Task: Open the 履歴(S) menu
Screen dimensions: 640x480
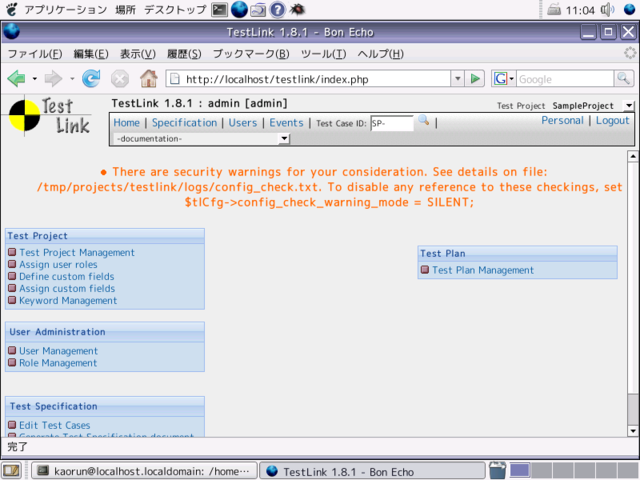Action: pyautogui.click(x=184, y=54)
